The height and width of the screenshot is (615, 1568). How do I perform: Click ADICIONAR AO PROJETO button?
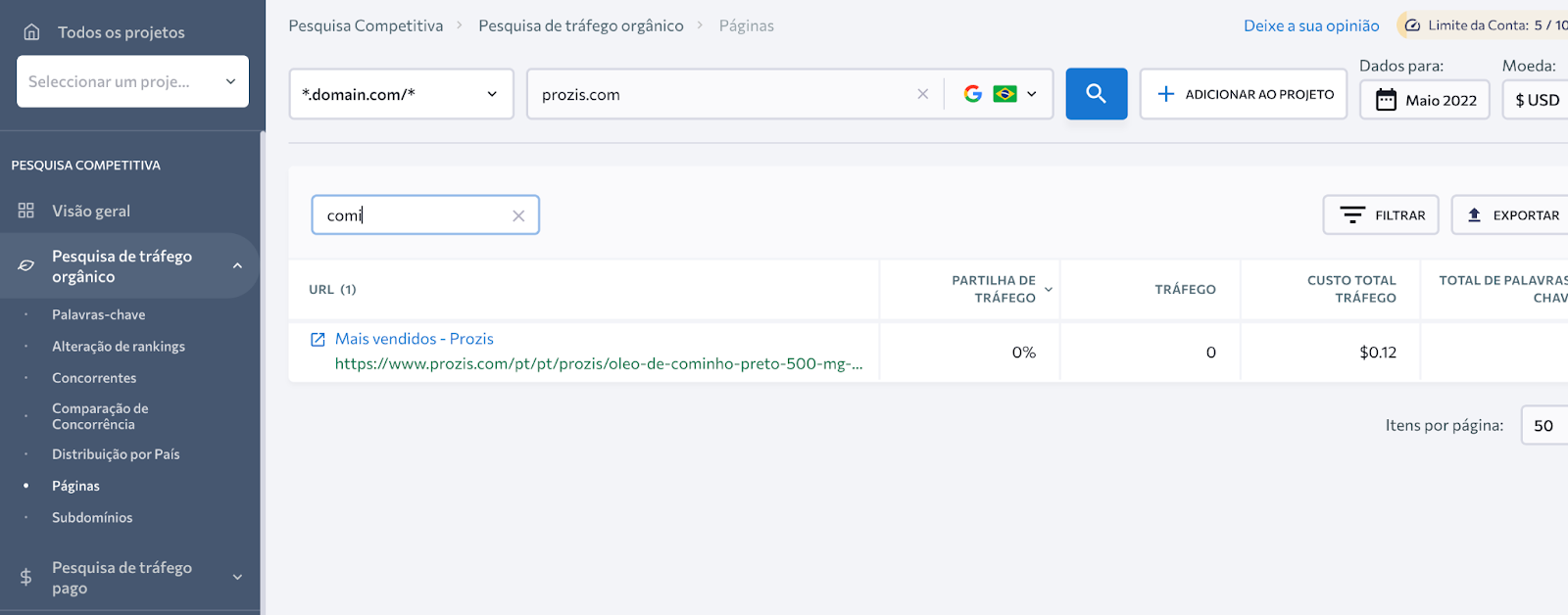tap(1244, 94)
